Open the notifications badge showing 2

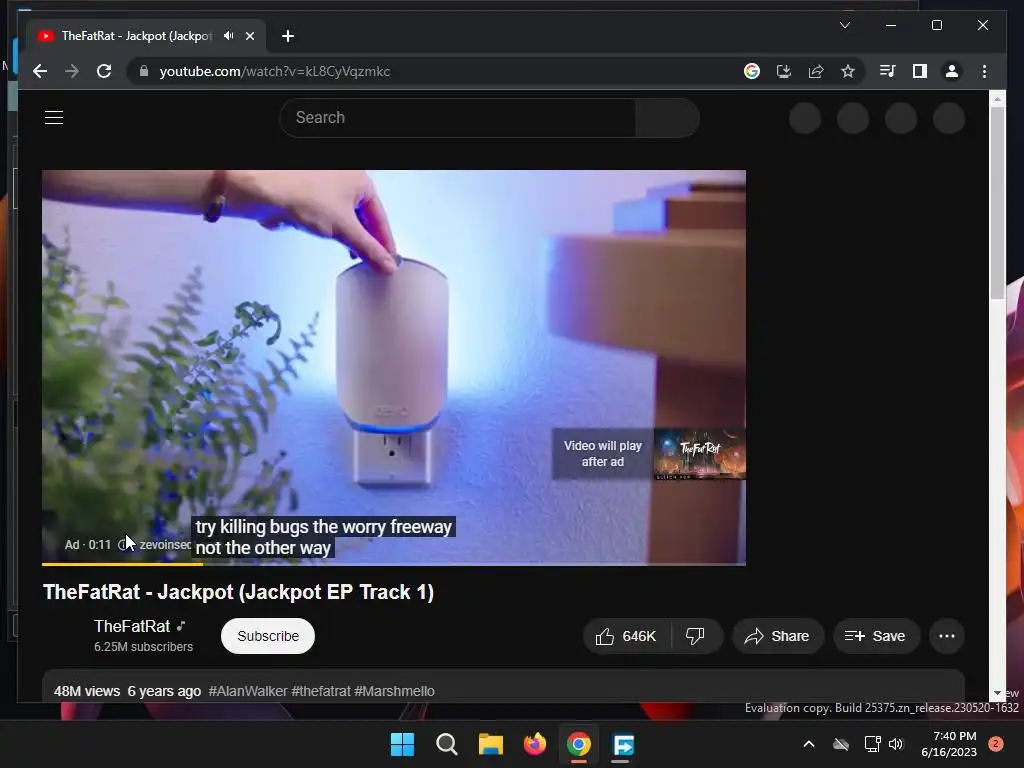(x=996, y=744)
